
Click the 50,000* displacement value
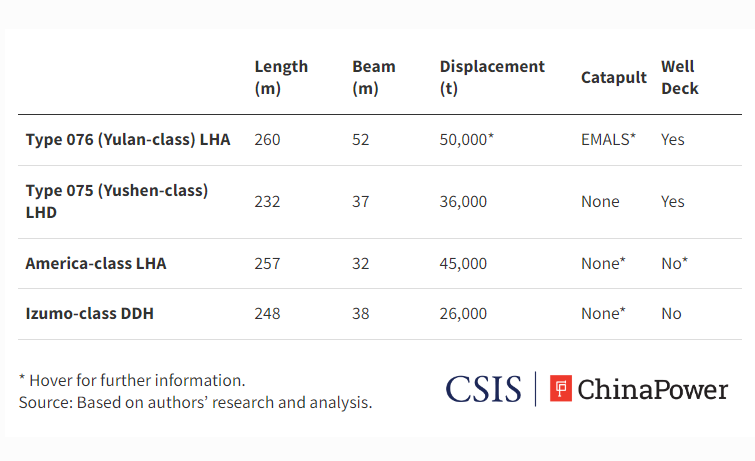(x=467, y=139)
